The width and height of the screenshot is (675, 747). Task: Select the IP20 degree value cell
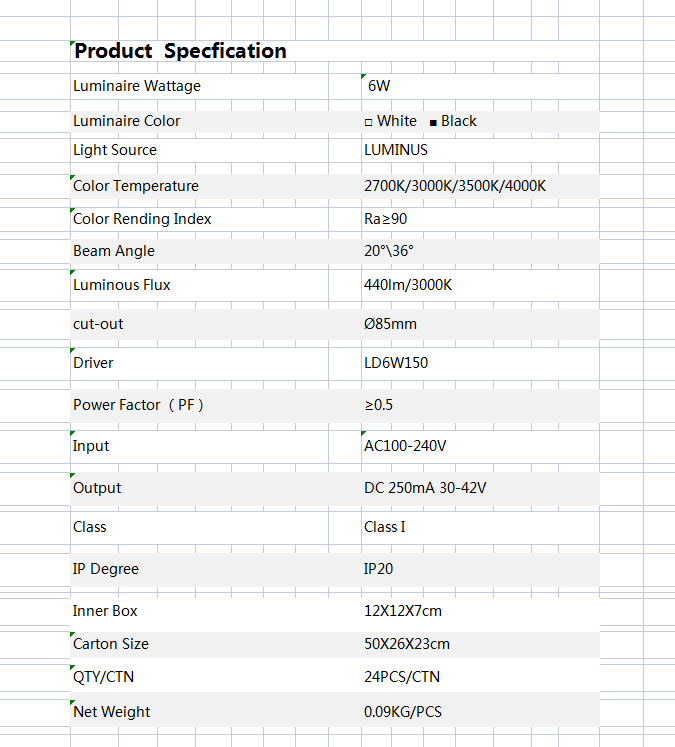[378, 569]
